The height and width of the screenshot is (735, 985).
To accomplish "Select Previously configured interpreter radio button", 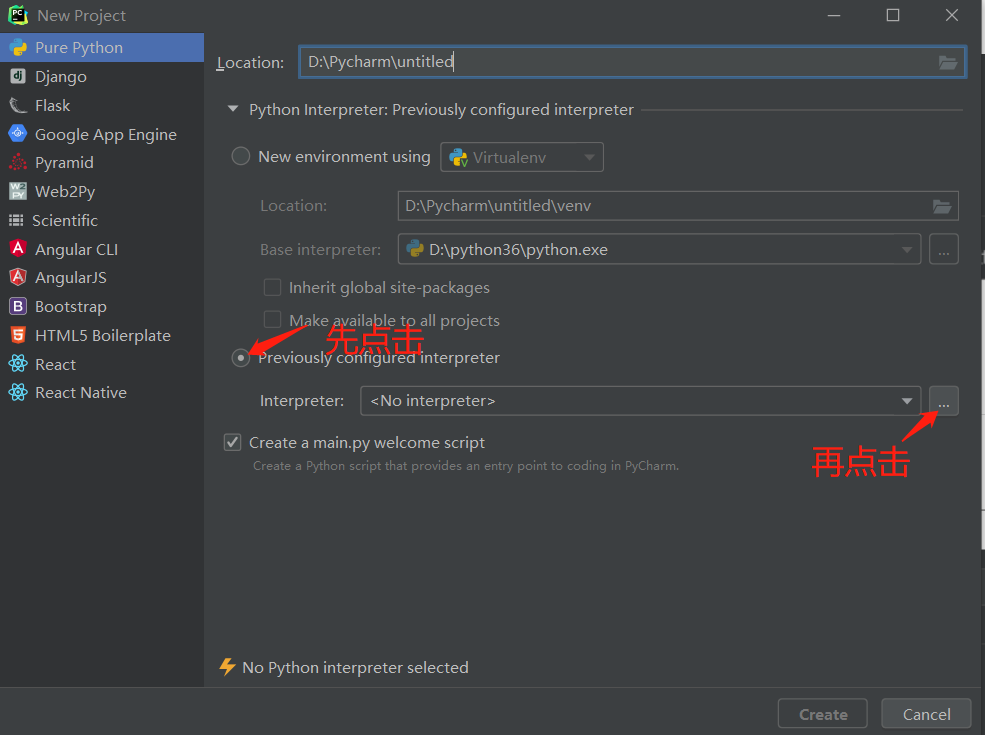I will pyautogui.click(x=241, y=357).
